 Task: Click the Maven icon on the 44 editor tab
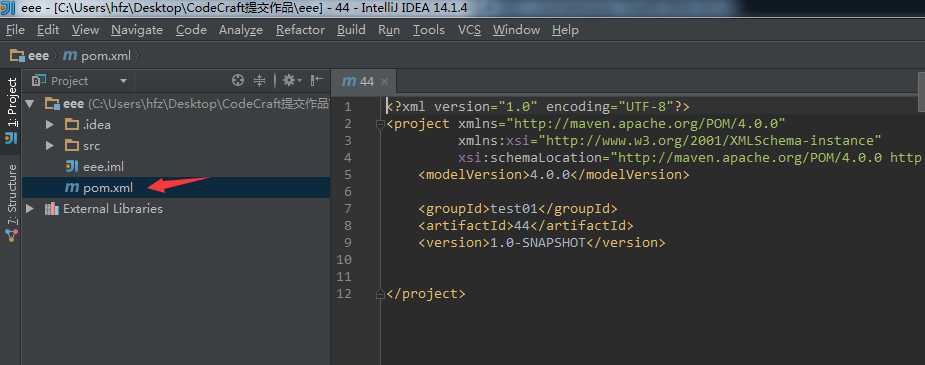(x=349, y=81)
